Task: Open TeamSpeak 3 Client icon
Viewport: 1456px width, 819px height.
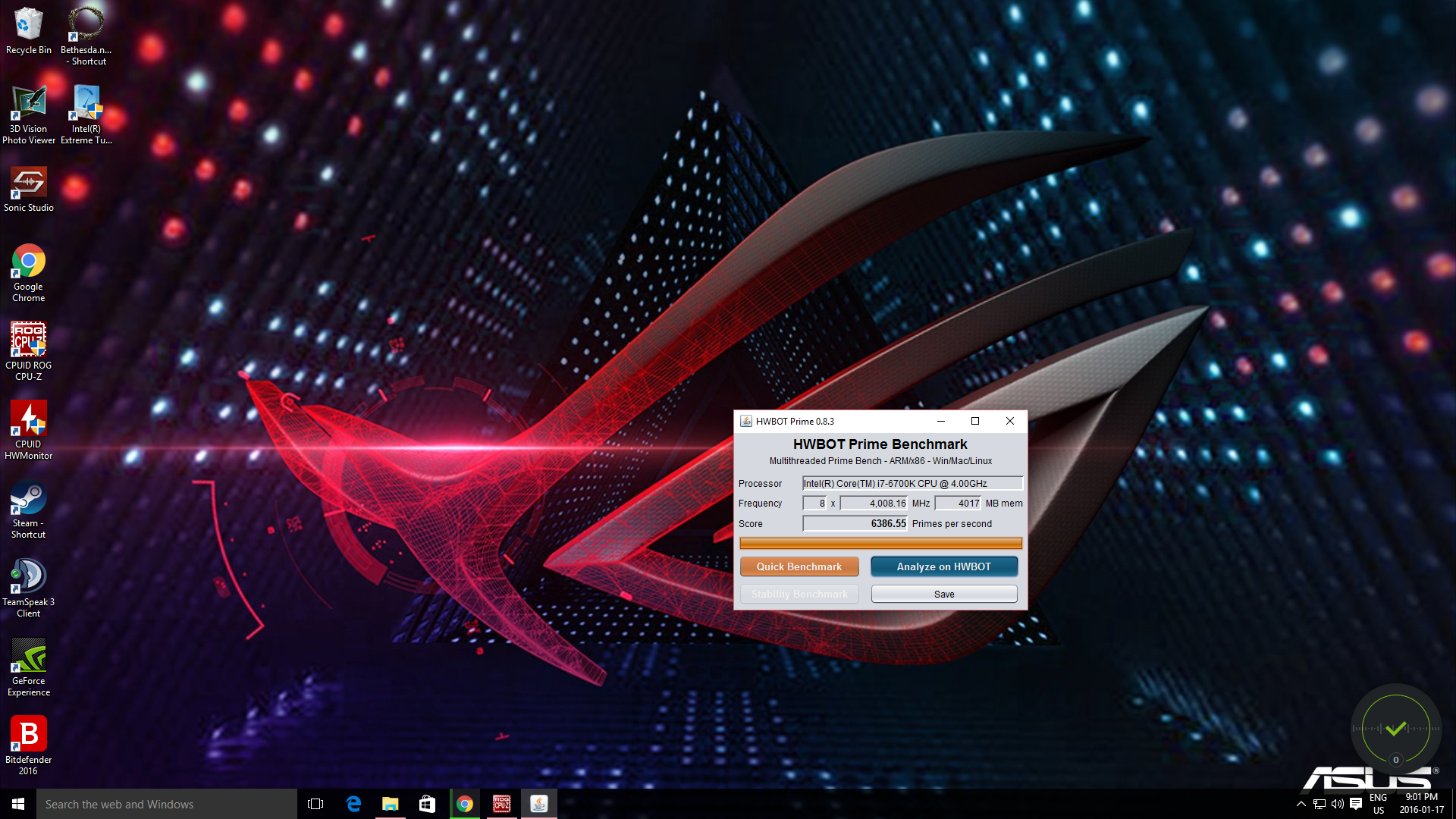Action: (29, 588)
